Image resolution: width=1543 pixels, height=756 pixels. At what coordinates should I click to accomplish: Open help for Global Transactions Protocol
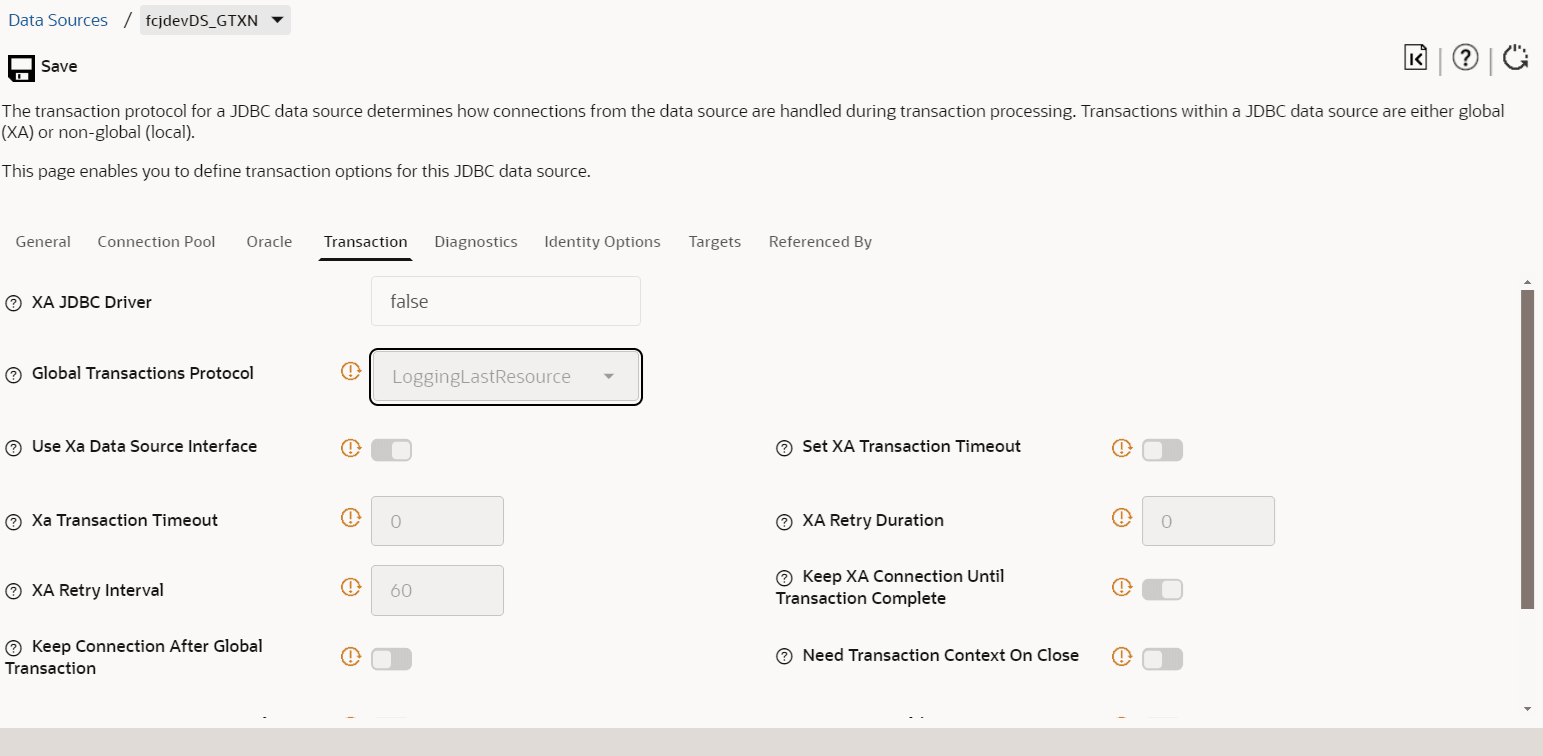(14, 375)
